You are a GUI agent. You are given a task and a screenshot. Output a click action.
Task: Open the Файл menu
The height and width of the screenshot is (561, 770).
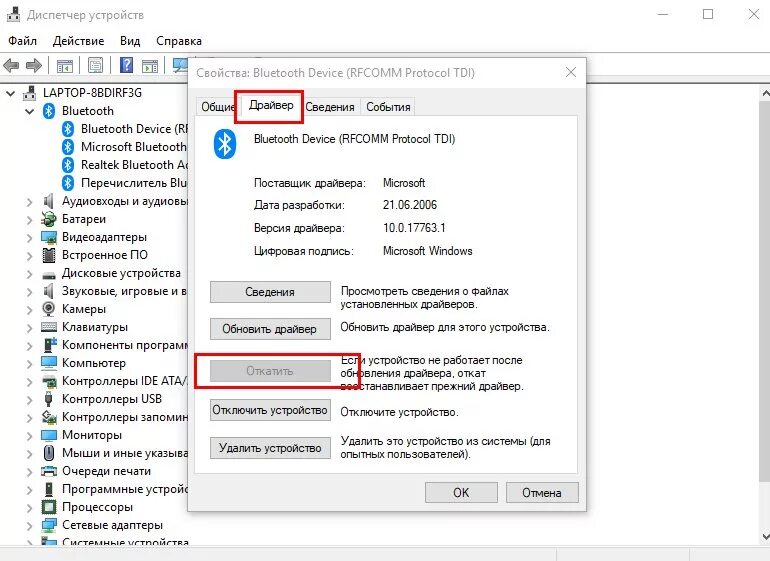(22, 41)
